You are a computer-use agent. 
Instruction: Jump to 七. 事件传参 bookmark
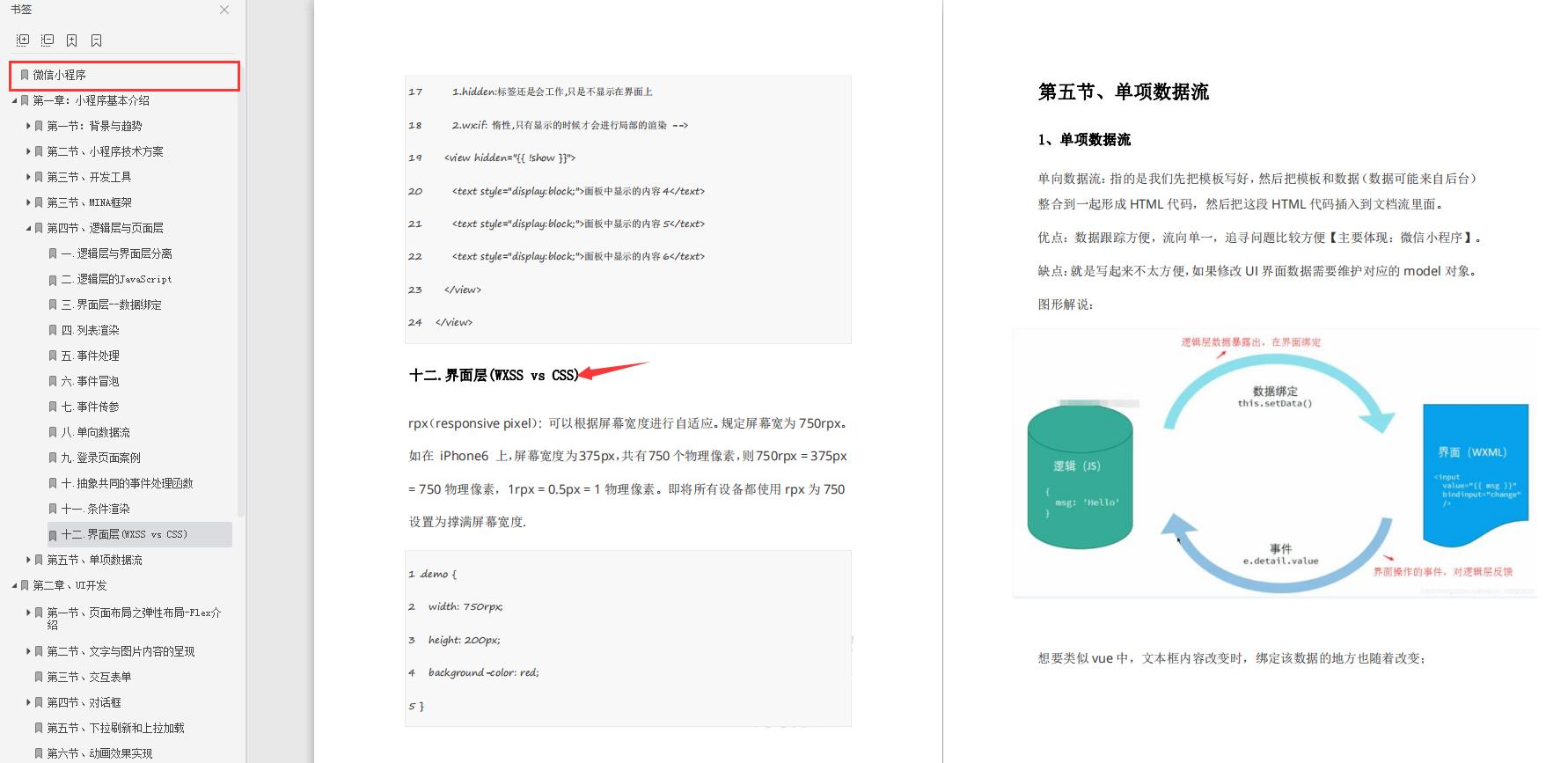[90, 407]
